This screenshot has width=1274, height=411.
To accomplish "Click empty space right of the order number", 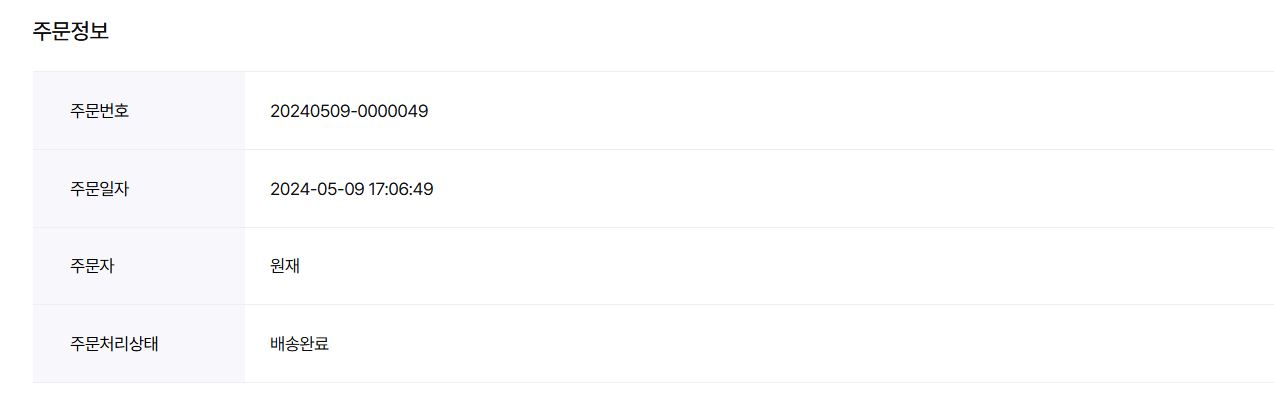I will [x=800, y=111].
